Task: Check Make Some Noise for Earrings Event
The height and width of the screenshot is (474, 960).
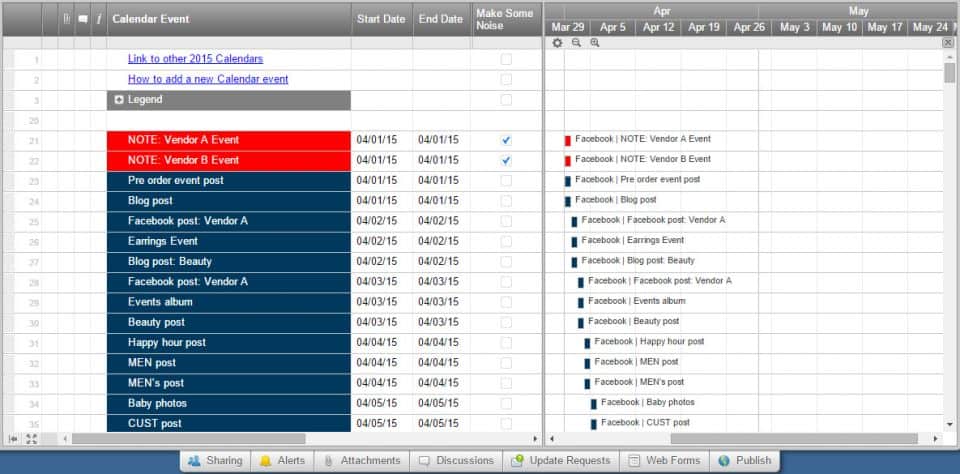Action: point(506,241)
